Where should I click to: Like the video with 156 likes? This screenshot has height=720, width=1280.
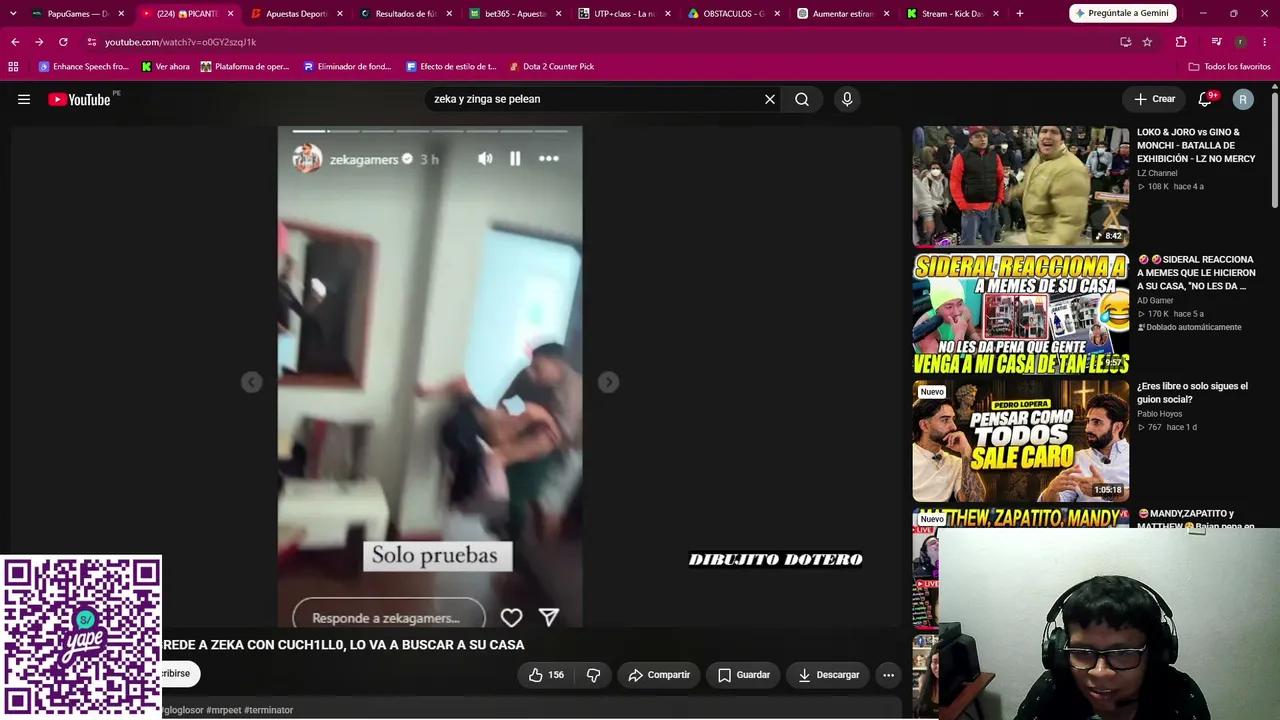[546, 675]
